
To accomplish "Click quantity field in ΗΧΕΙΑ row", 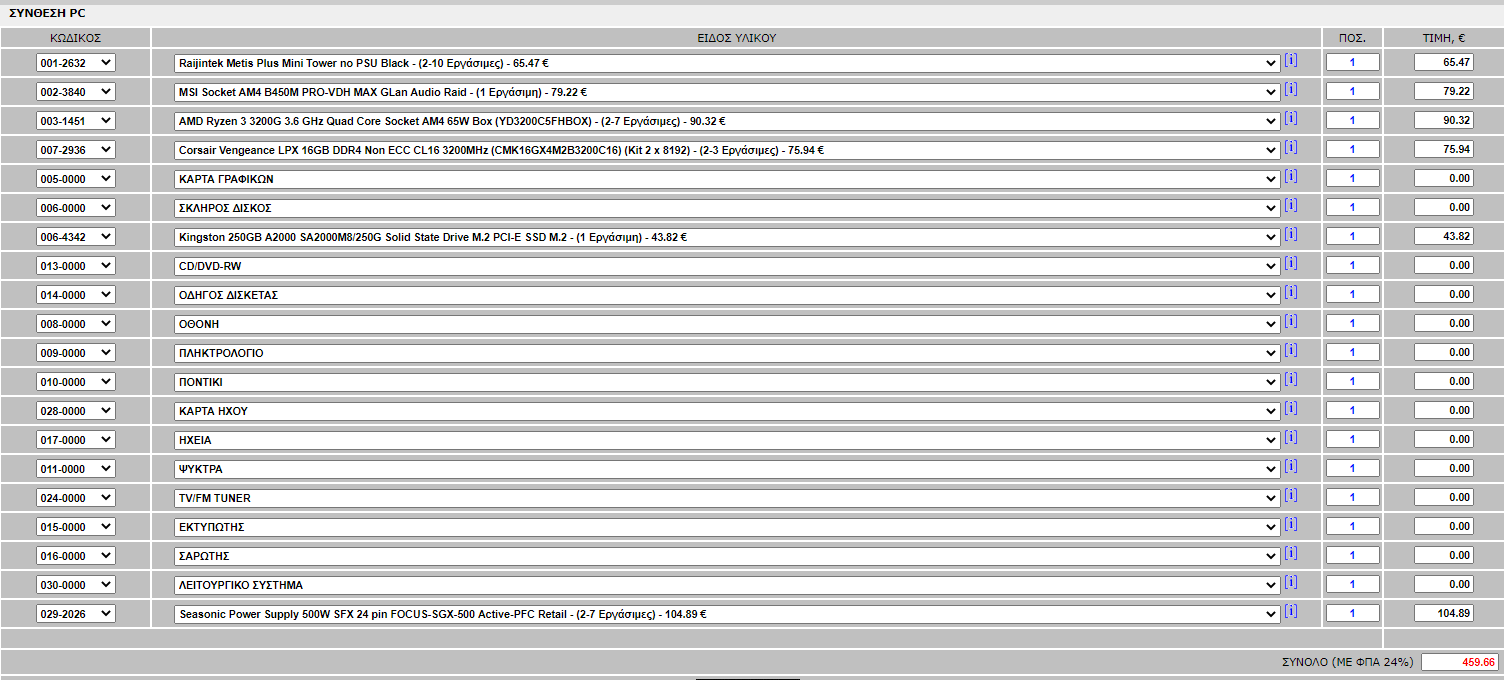I will 1352,439.
